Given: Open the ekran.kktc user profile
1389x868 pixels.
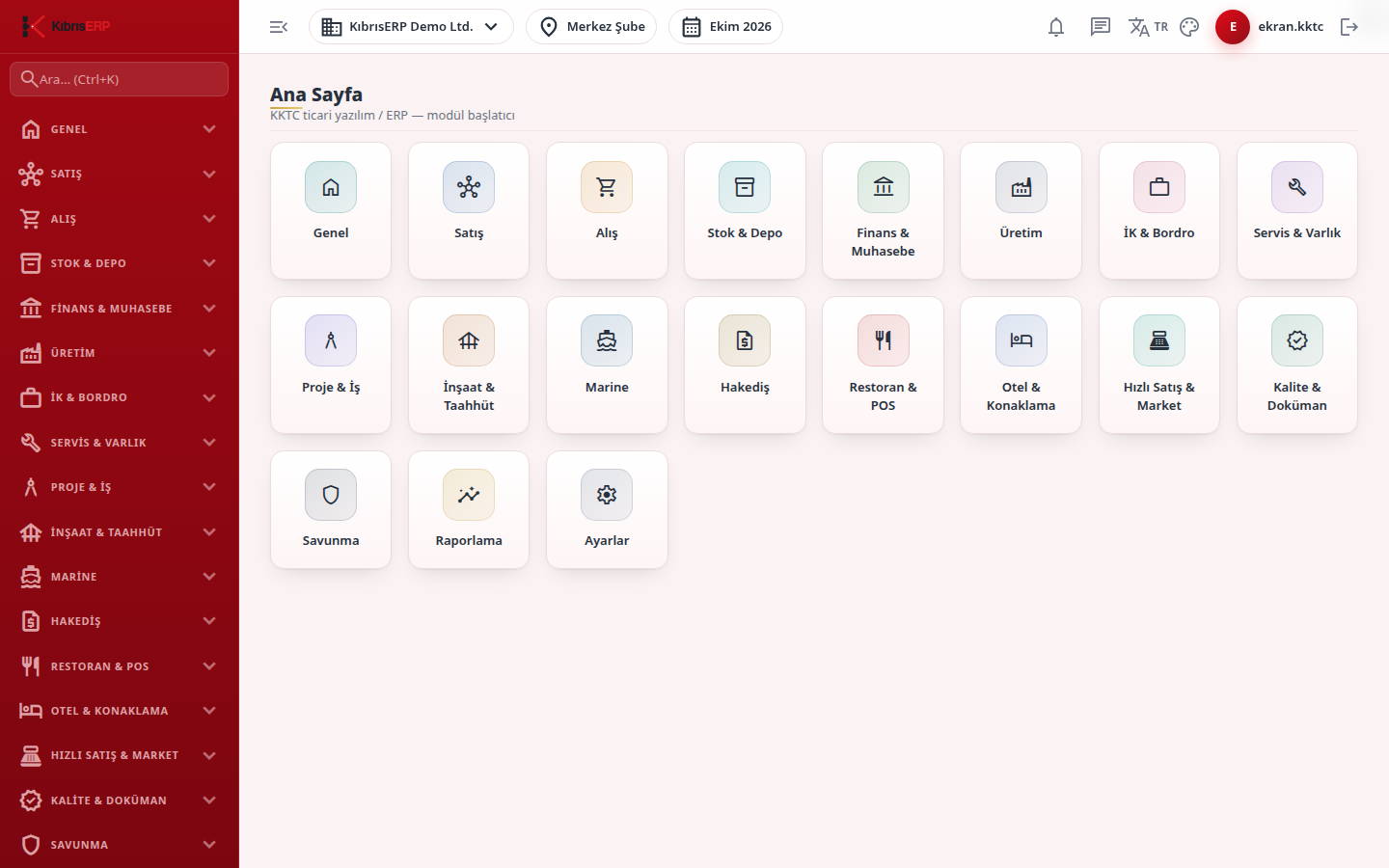Looking at the screenshot, I should (x=1270, y=27).
